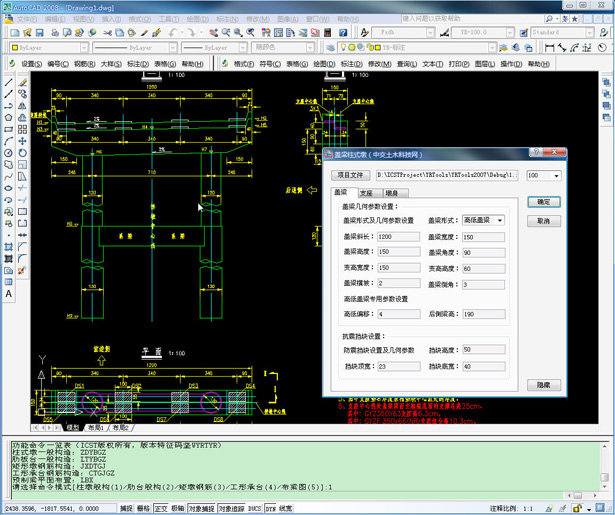
Task: Click the 盖梁斜长 input field with 1200
Action: click(x=398, y=236)
